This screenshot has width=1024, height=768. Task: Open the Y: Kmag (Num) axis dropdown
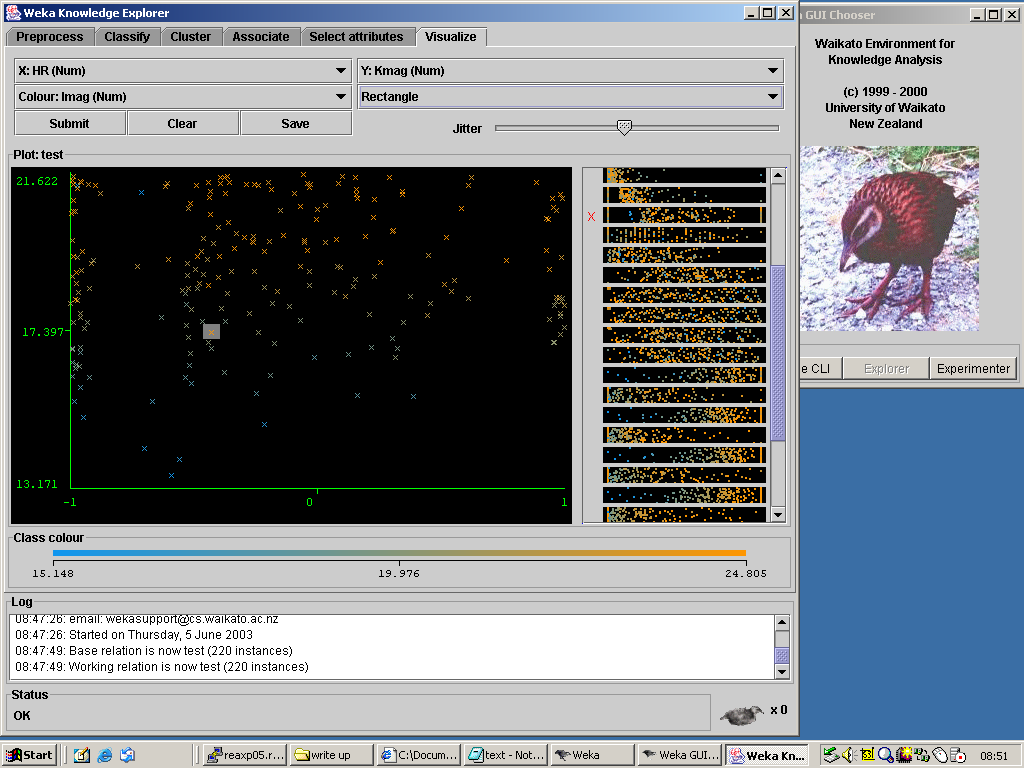click(x=570, y=71)
